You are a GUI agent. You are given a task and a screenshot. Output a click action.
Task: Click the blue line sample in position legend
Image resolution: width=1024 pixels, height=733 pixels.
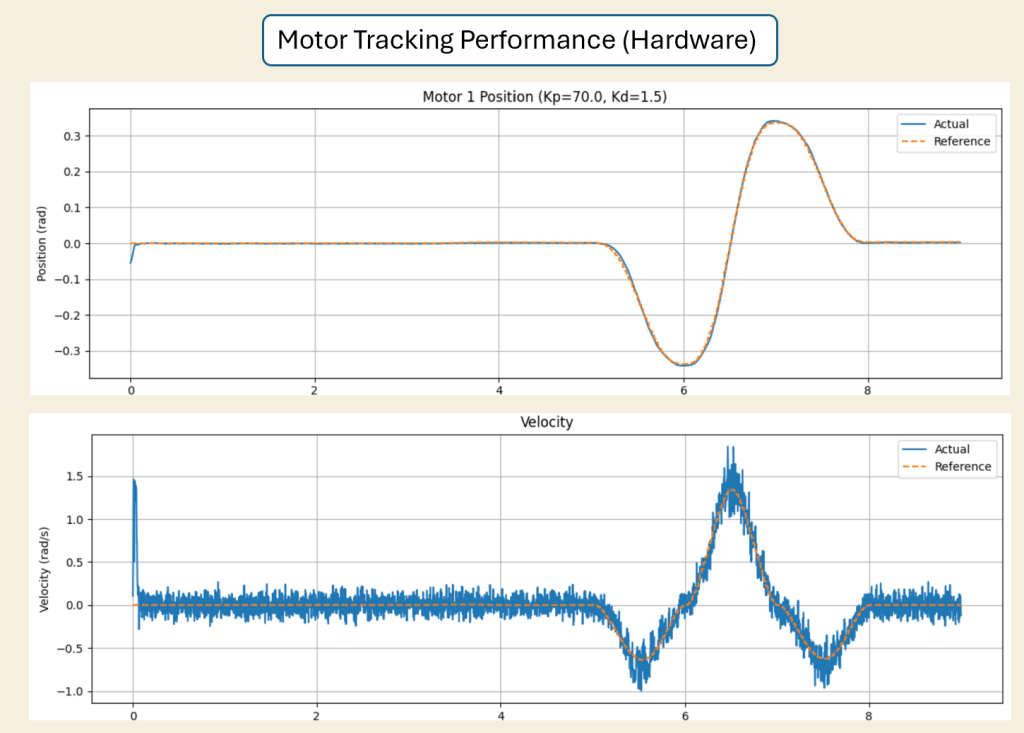(x=911, y=124)
